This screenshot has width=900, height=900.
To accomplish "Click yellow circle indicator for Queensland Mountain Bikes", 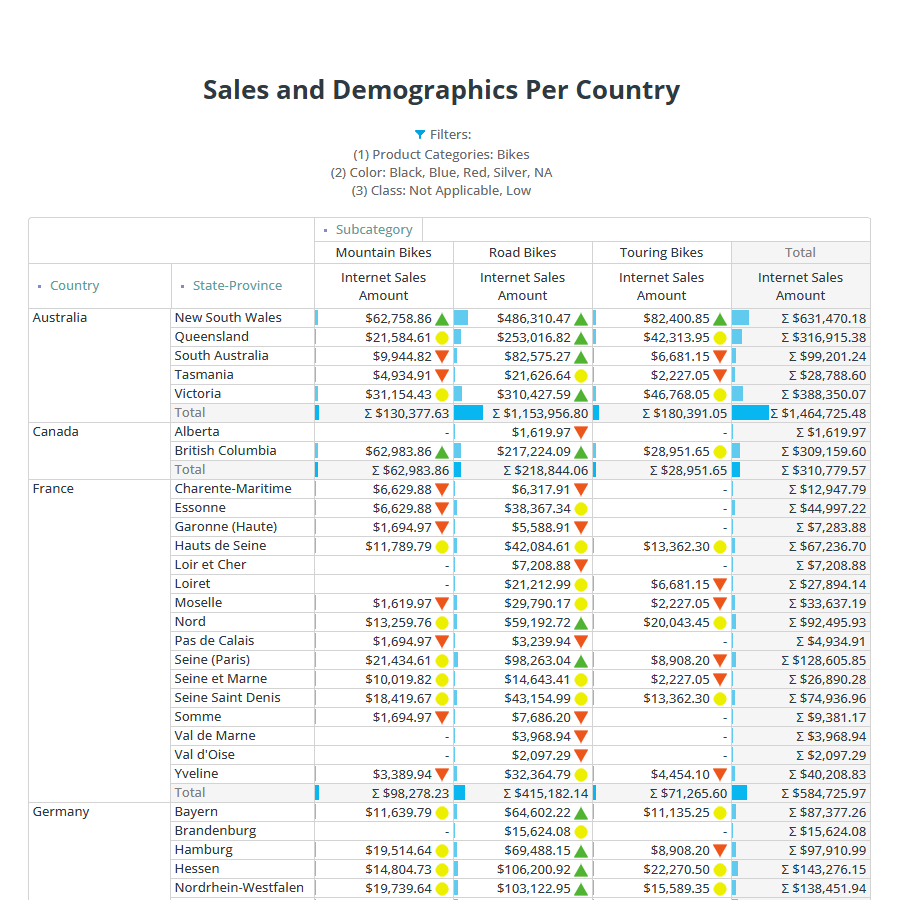I will point(442,338).
